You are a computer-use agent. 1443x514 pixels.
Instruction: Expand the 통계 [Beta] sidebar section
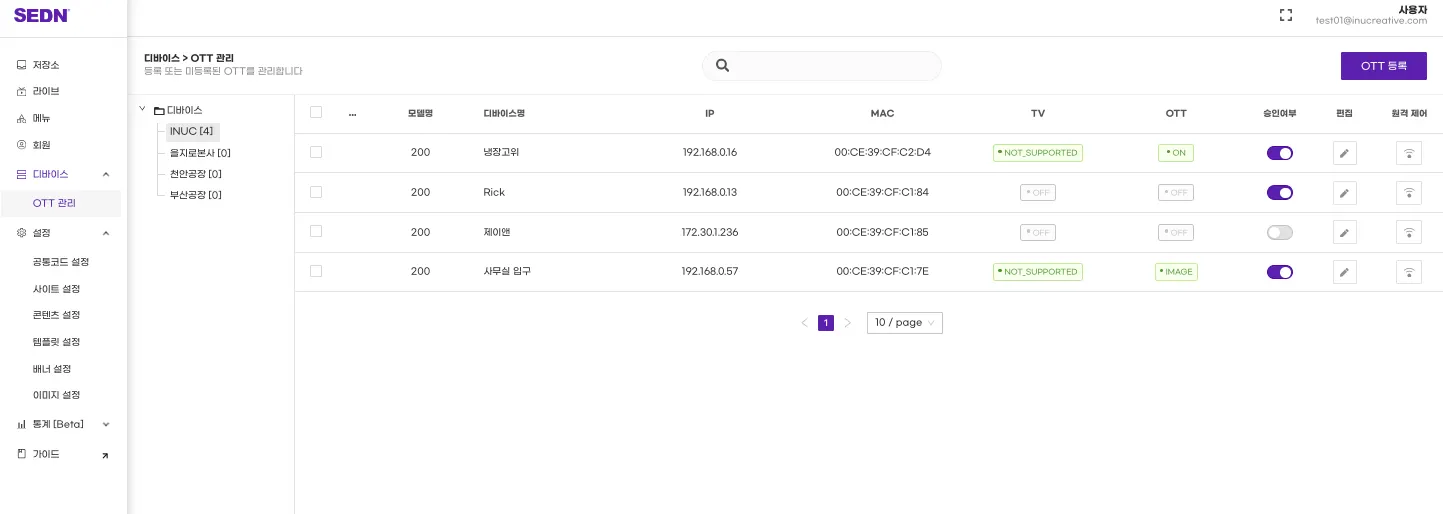106,424
